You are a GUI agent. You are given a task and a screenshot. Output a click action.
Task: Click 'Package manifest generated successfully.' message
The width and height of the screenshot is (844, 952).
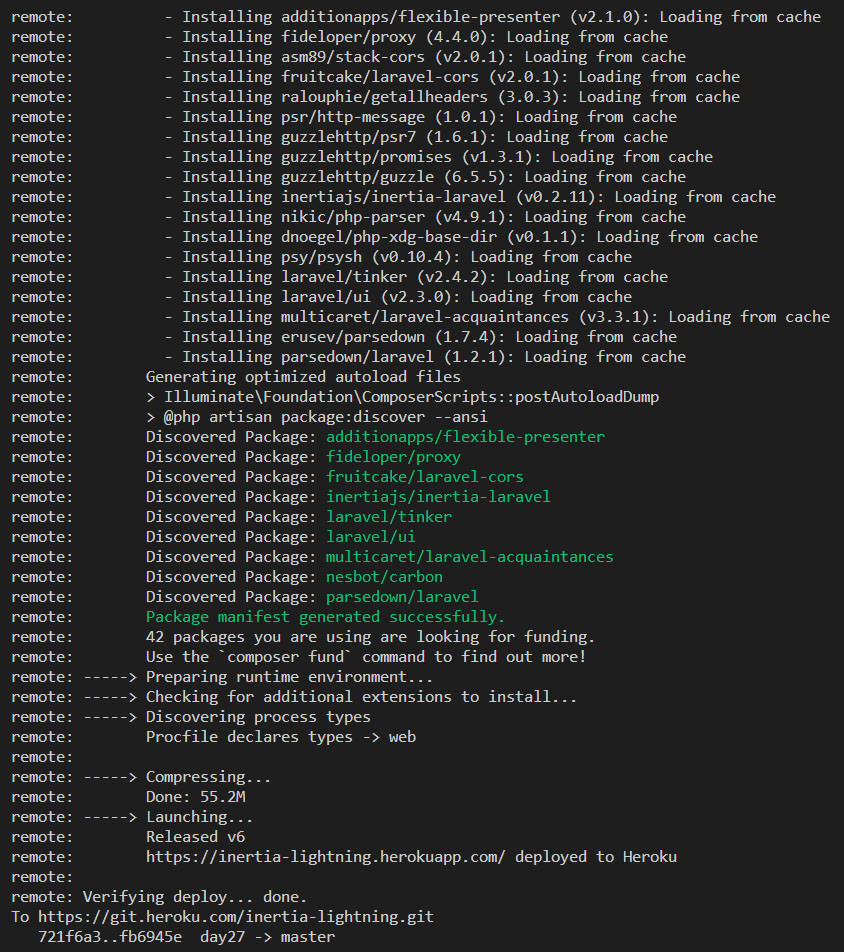[325, 617]
